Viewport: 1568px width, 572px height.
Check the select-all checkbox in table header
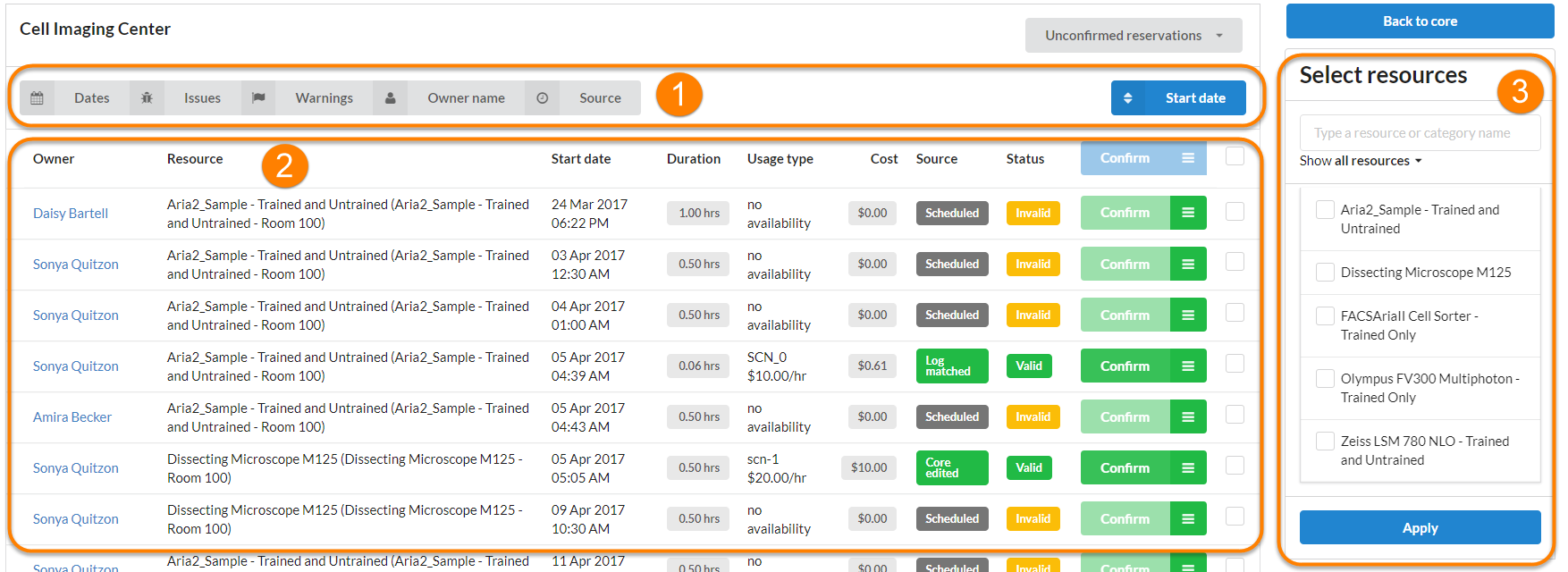point(1235,156)
